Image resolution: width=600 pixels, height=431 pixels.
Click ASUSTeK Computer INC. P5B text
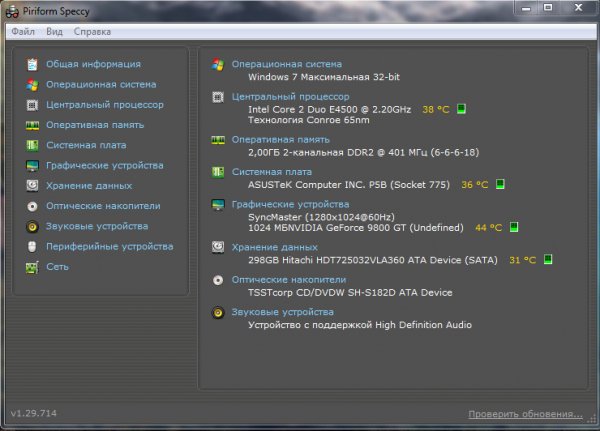(x=349, y=185)
